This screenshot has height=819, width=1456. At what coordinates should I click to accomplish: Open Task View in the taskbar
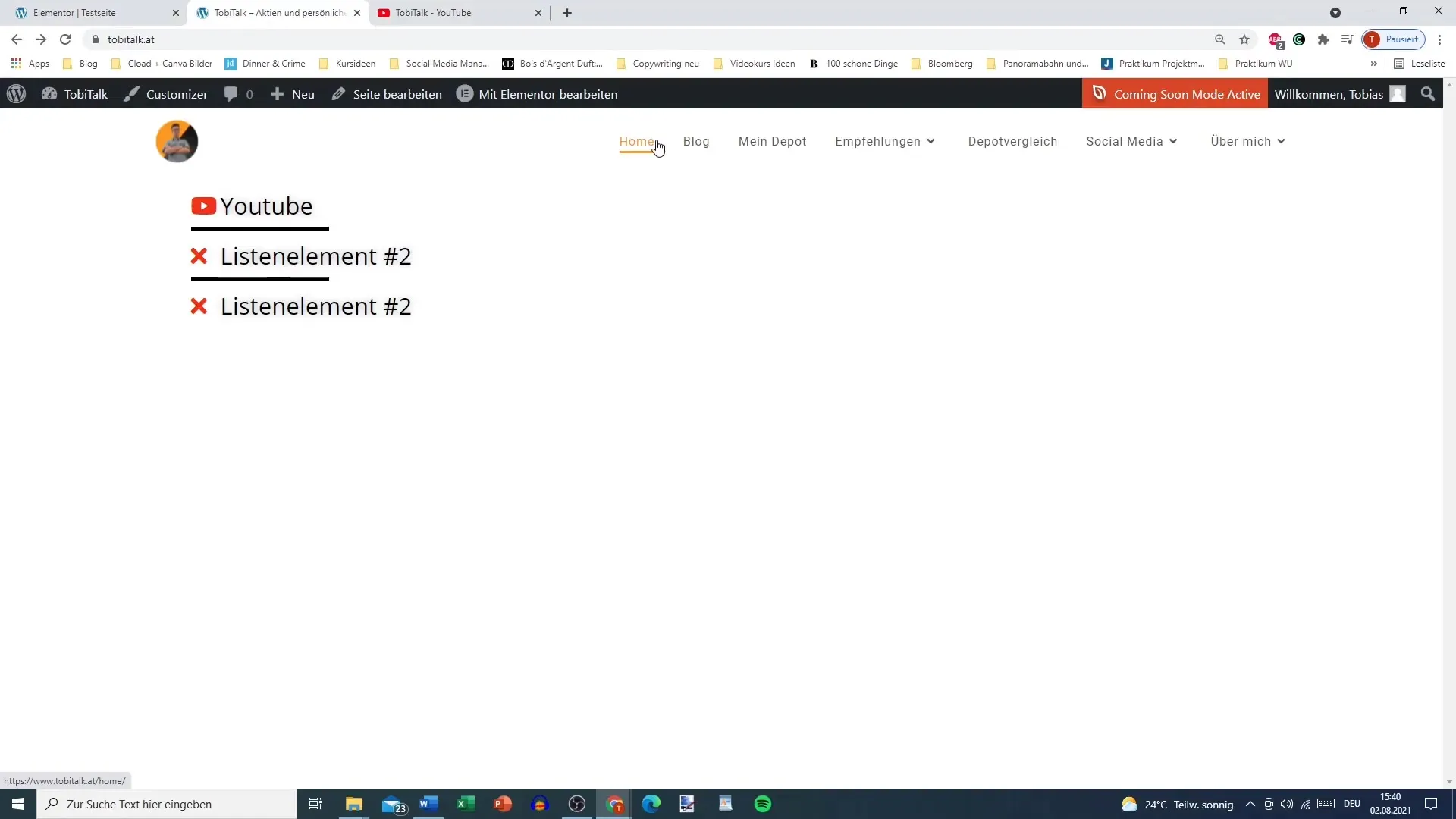coord(315,804)
